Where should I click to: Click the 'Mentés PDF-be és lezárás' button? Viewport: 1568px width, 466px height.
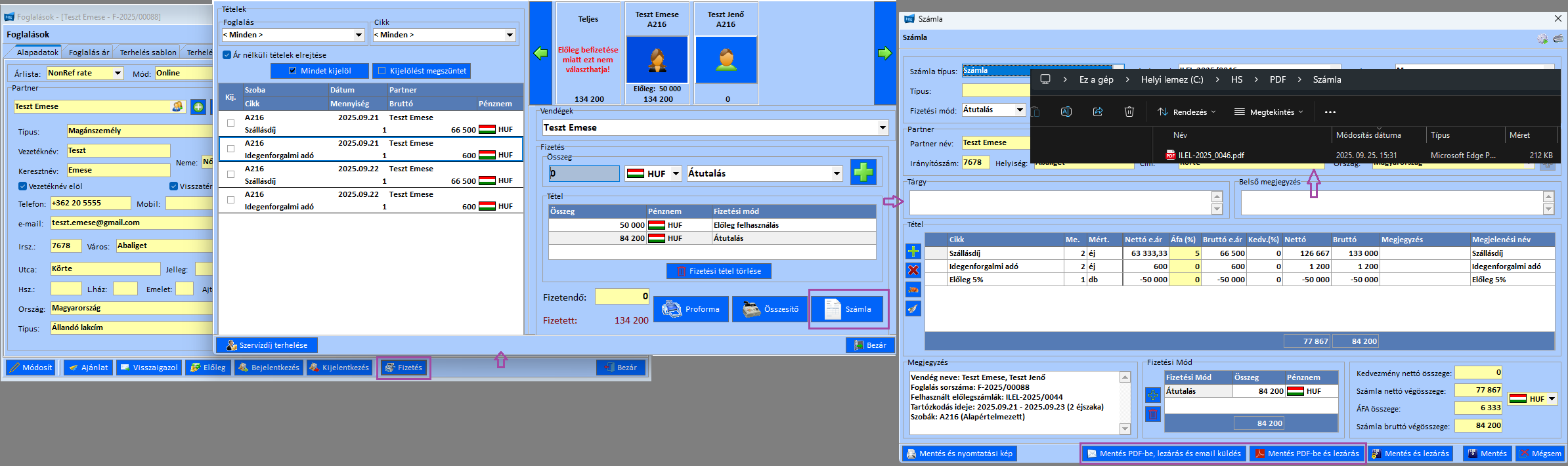click(1307, 454)
